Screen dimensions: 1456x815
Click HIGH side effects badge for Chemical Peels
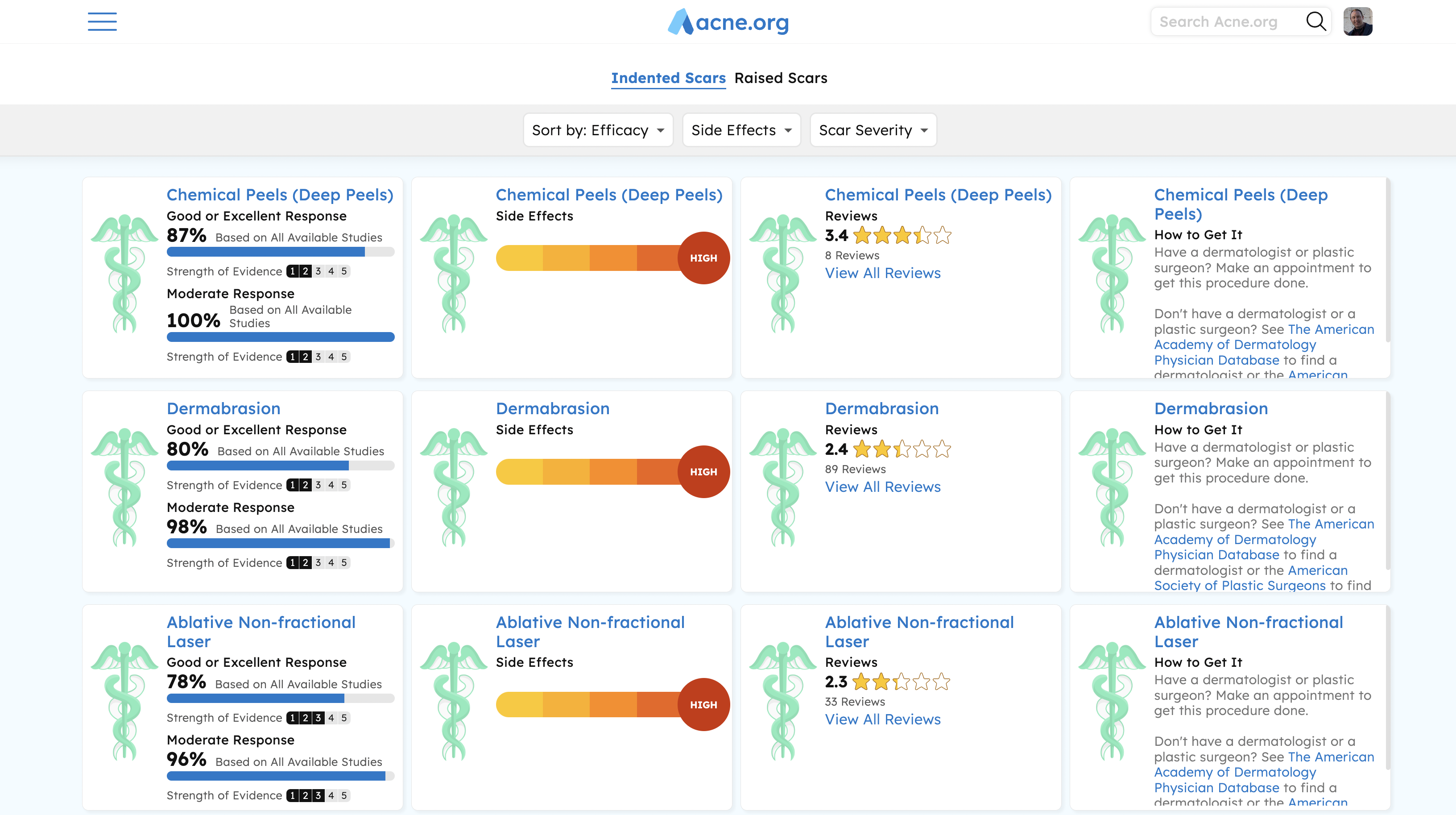pos(703,258)
